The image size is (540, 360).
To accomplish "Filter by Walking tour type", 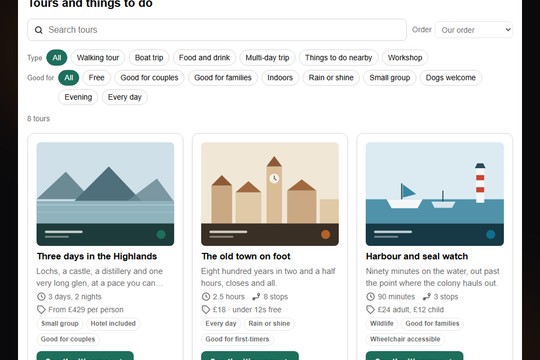I will click(x=98, y=58).
